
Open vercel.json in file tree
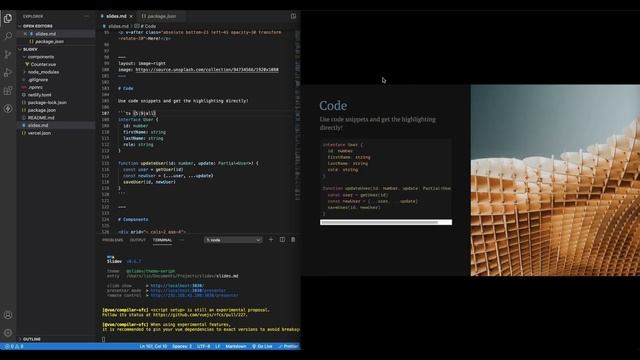39,133
